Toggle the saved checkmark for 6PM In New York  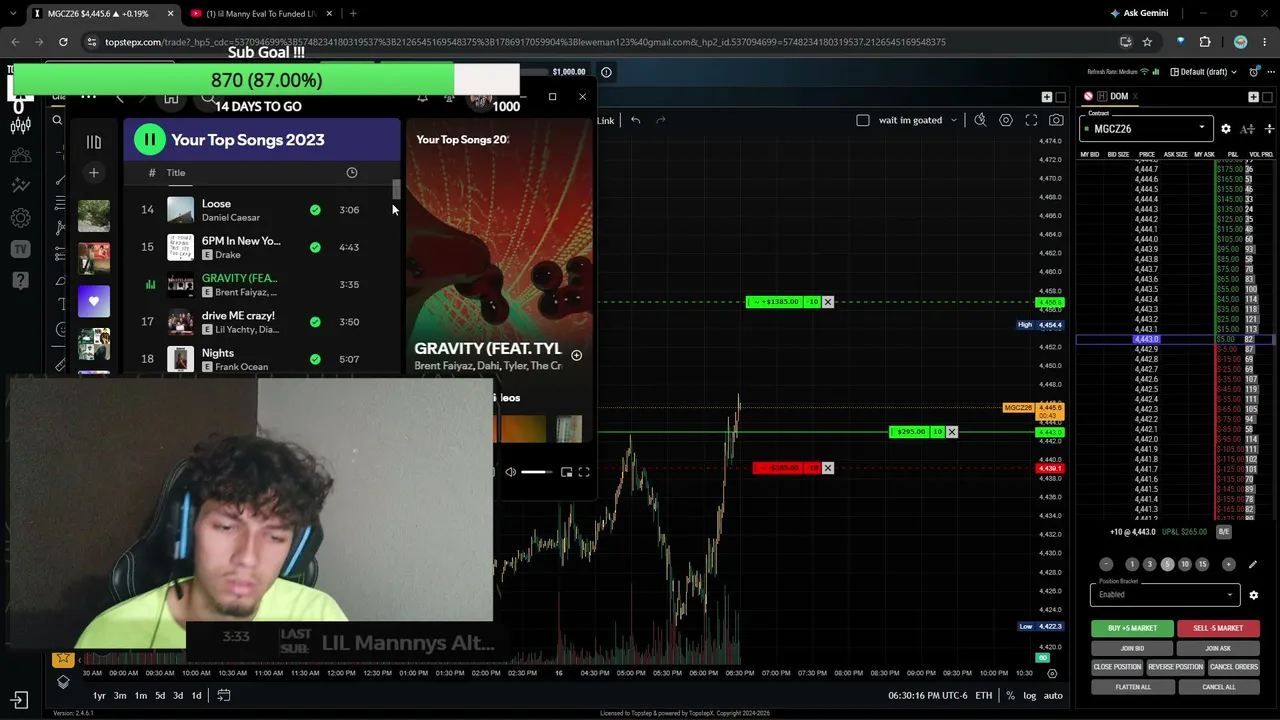pos(315,247)
